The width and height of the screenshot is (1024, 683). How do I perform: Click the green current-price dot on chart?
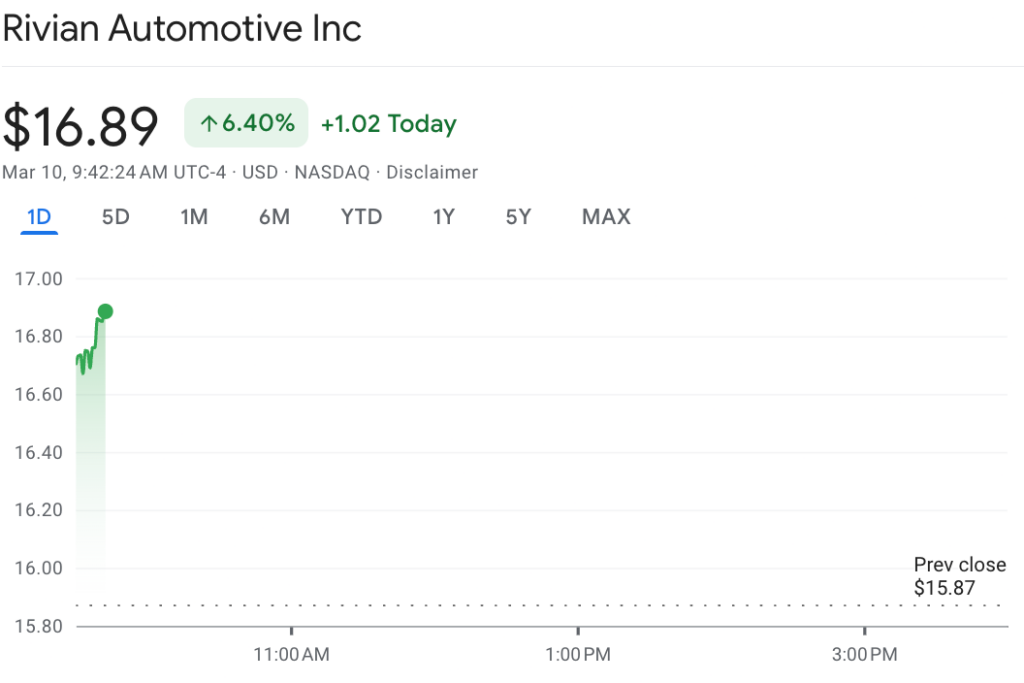(x=105, y=312)
